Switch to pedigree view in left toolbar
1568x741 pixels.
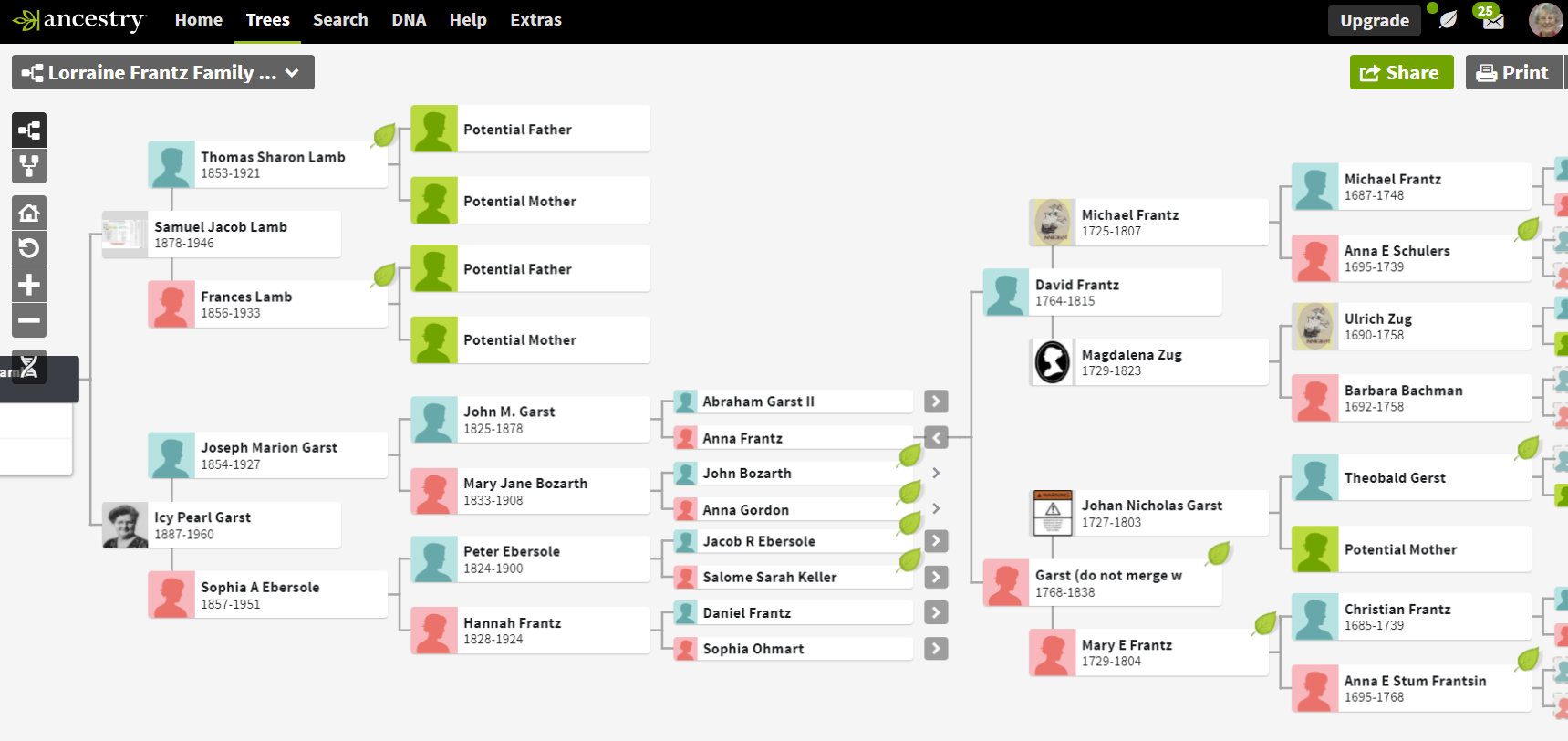[x=29, y=130]
